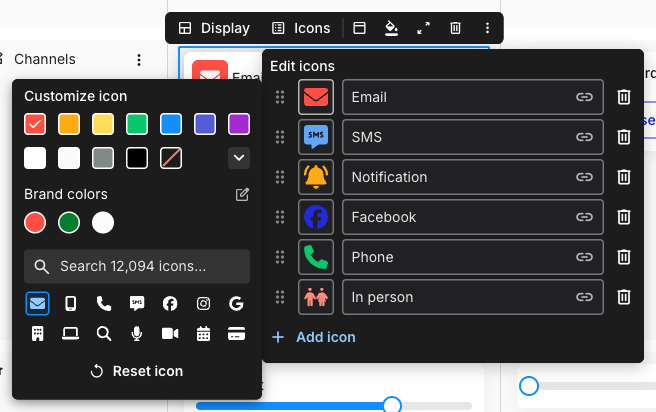Select the red brand color circle
Viewport: 656px width, 412px height.
[x=35, y=223]
